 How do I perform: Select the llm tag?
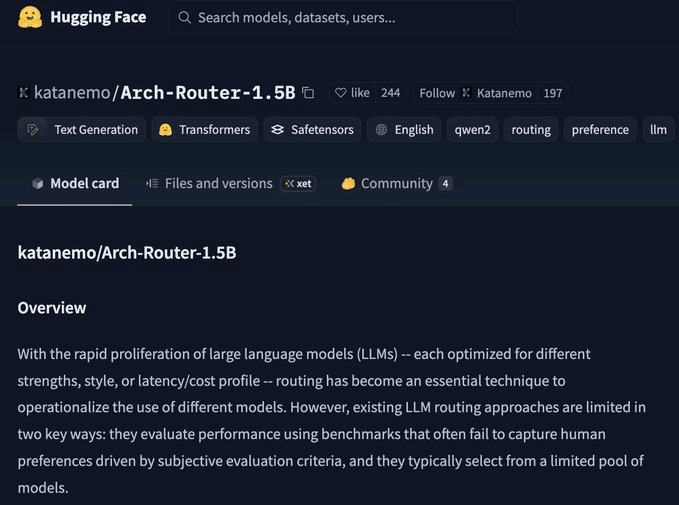pyautogui.click(x=658, y=129)
